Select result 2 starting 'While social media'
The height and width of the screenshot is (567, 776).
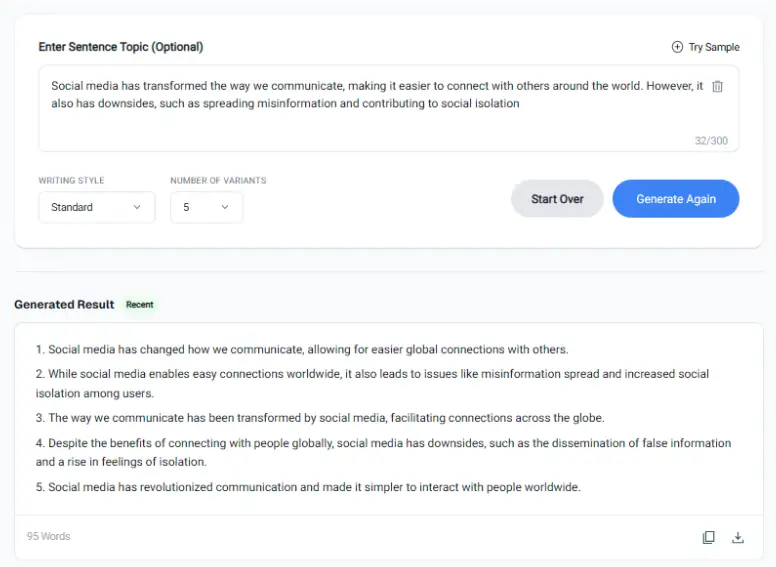372,383
